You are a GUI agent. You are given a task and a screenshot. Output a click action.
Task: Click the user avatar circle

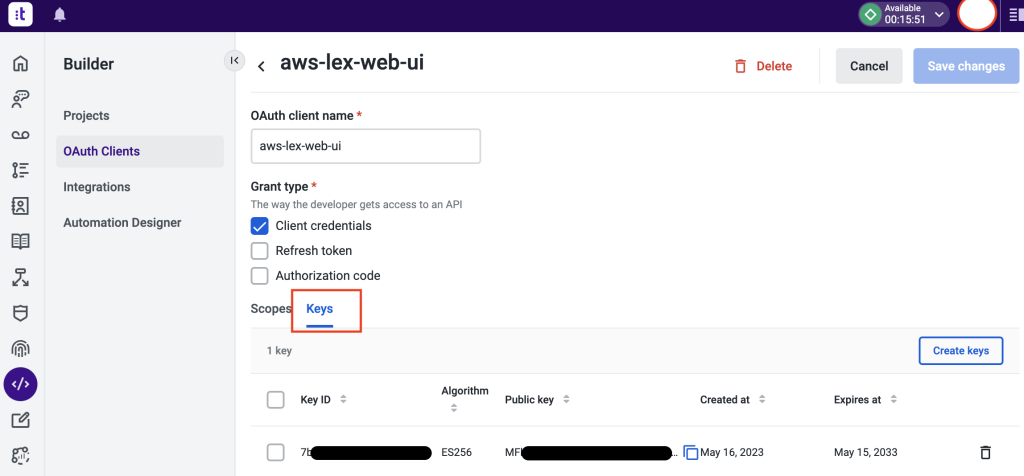tap(976, 14)
